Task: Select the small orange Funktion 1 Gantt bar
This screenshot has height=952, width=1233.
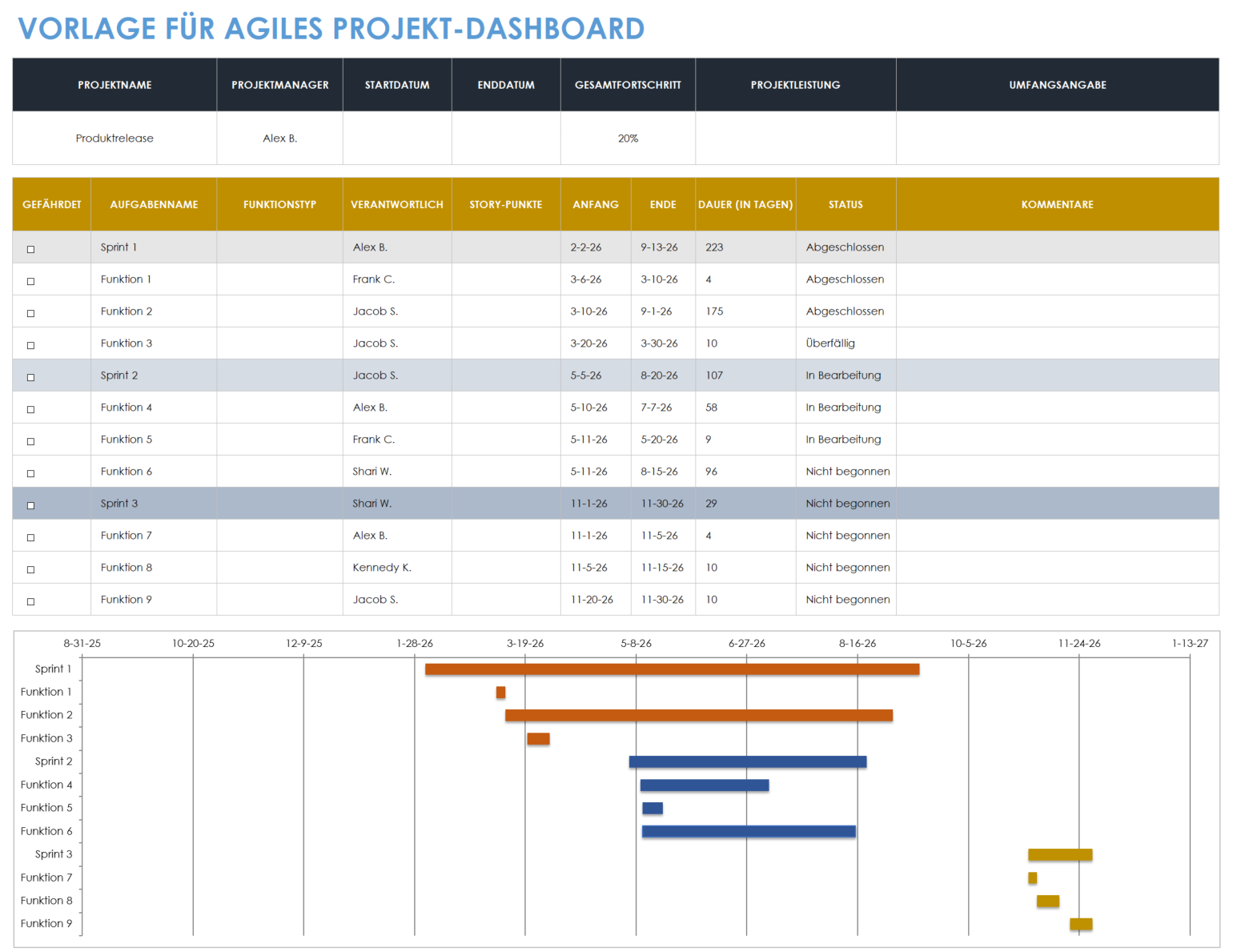Action: [500, 693]
